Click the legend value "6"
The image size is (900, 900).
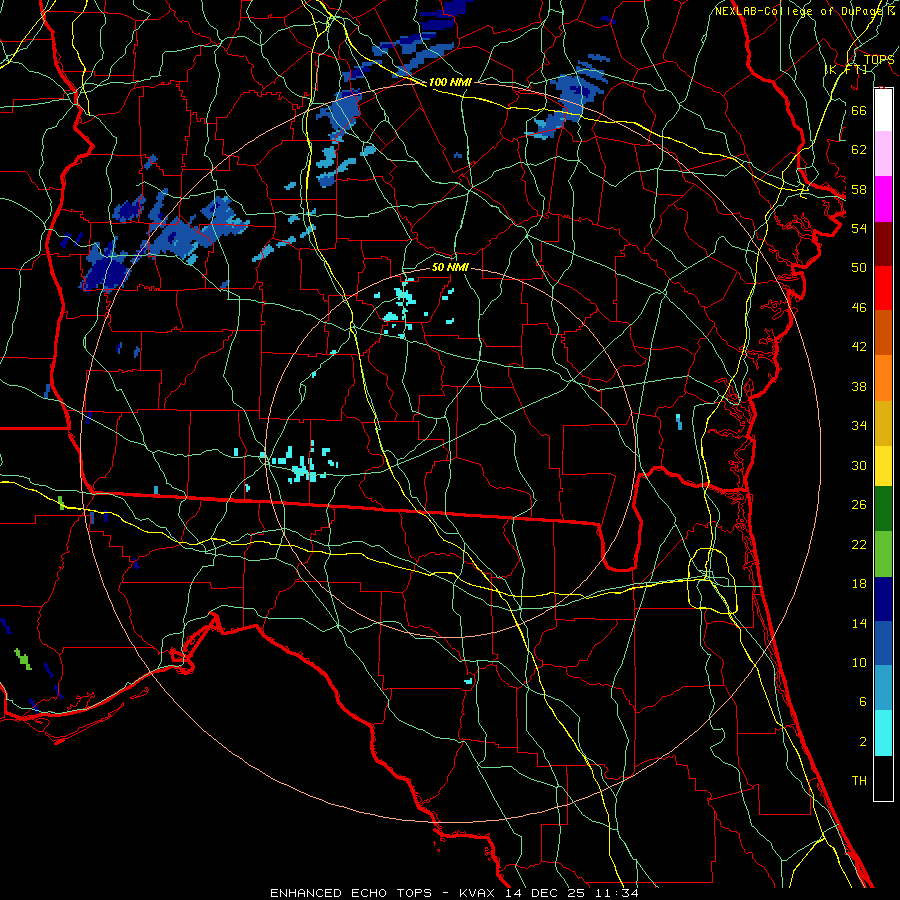tap(862, 702)
